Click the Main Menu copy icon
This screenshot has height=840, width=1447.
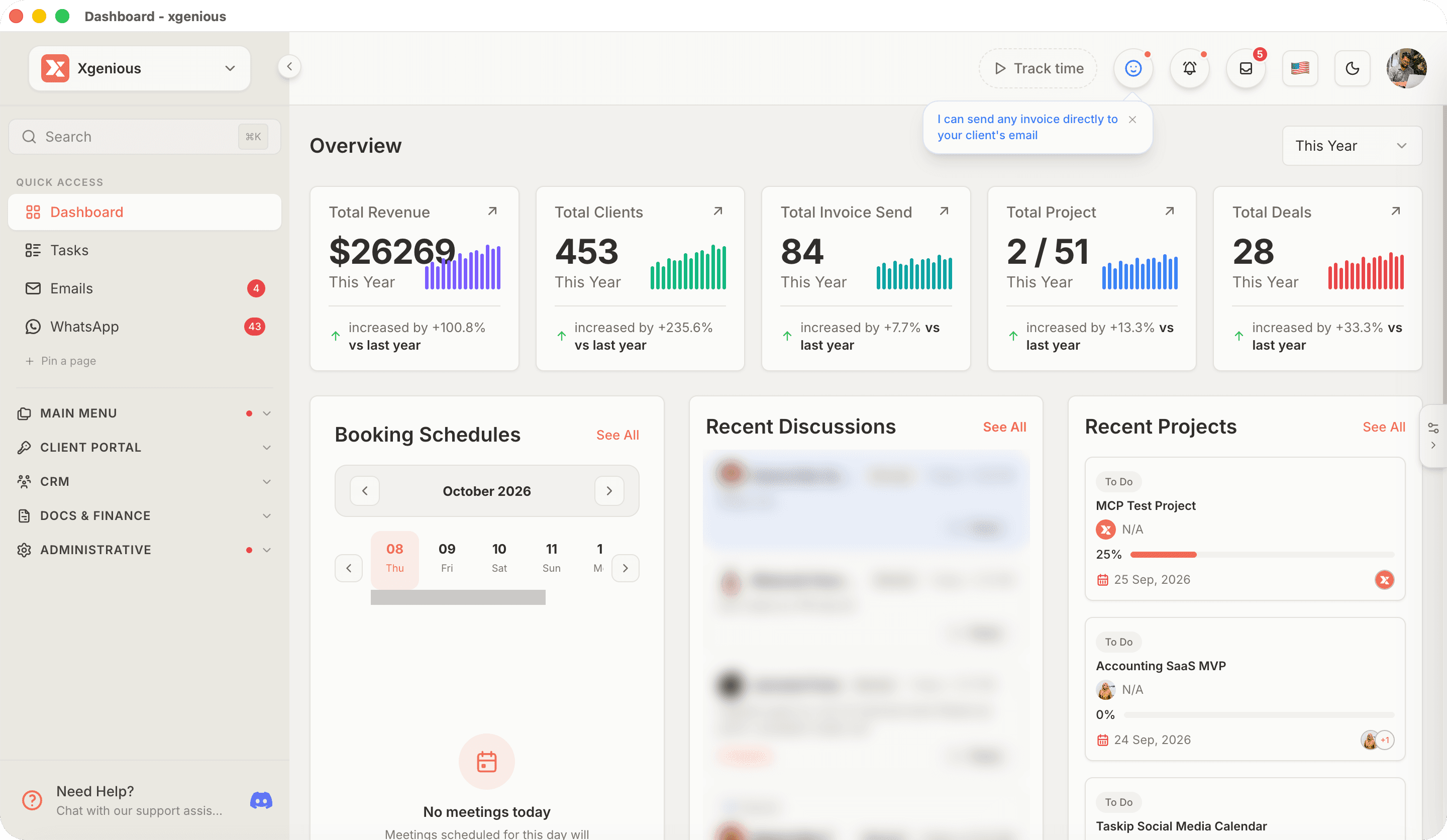point(24,413)
